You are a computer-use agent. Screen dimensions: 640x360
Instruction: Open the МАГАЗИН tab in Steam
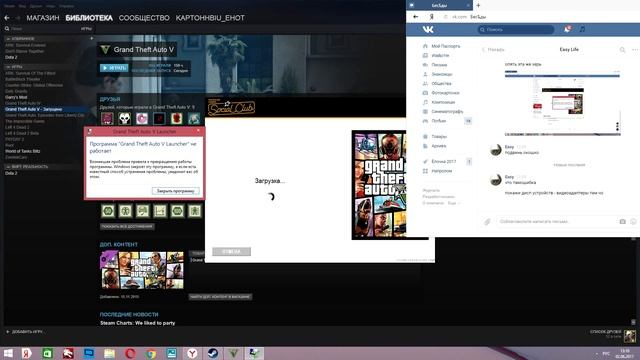43,18
